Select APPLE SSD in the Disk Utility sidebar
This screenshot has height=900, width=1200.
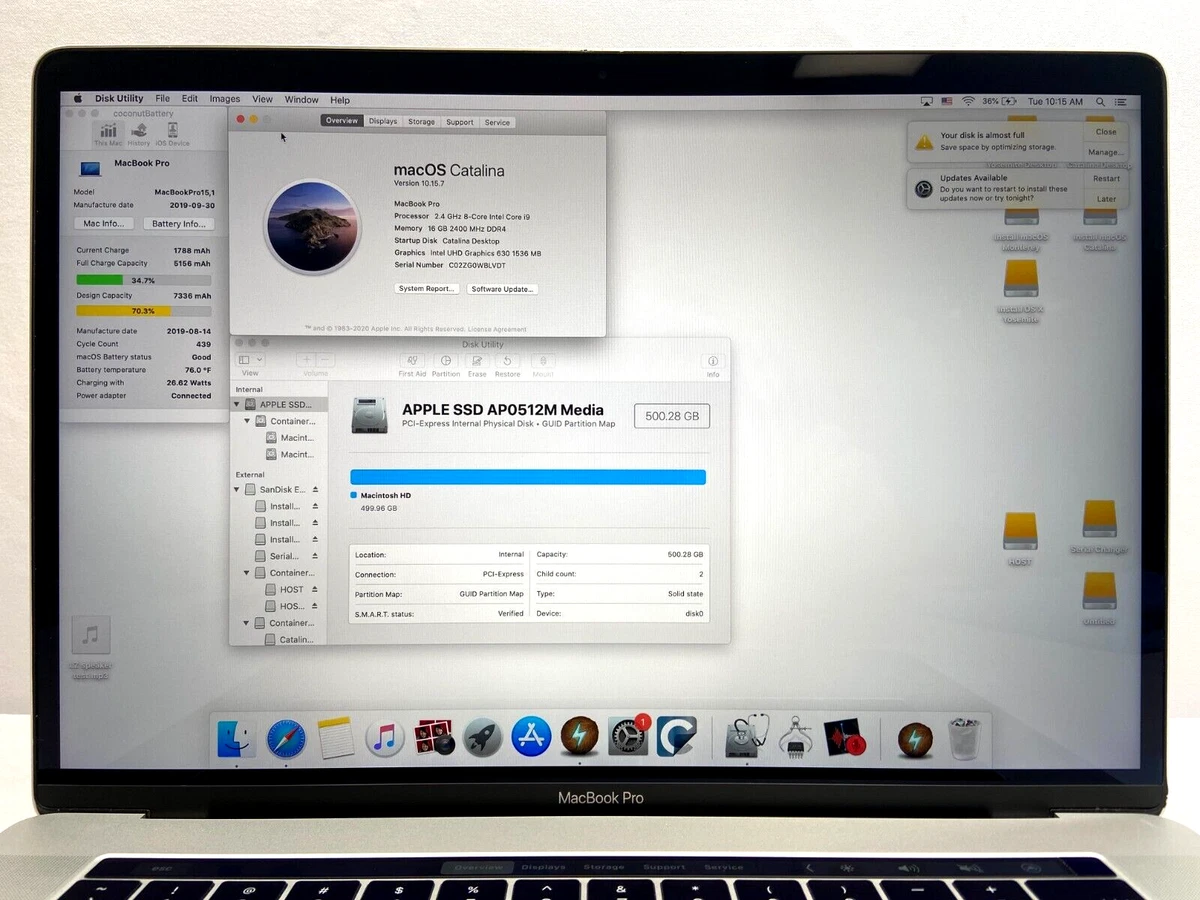(279, 405)
